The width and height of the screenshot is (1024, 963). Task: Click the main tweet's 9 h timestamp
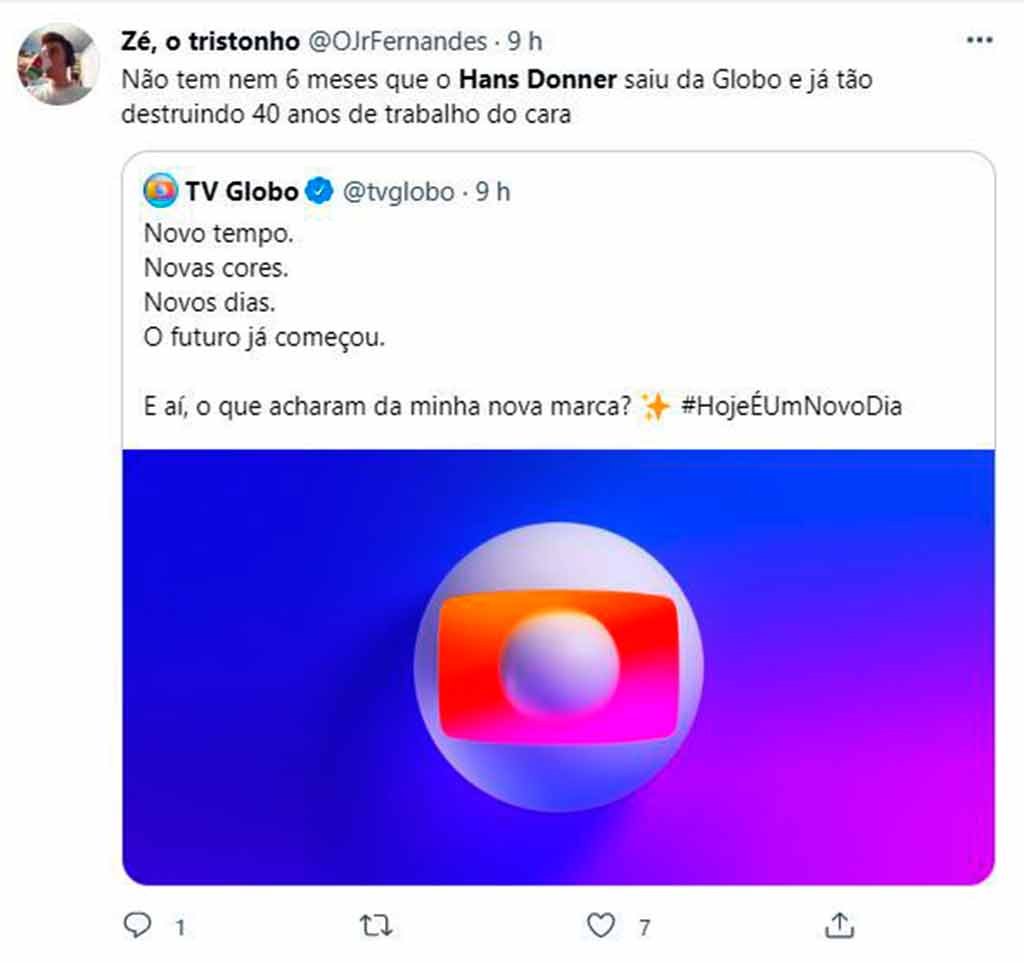point(525,41)
